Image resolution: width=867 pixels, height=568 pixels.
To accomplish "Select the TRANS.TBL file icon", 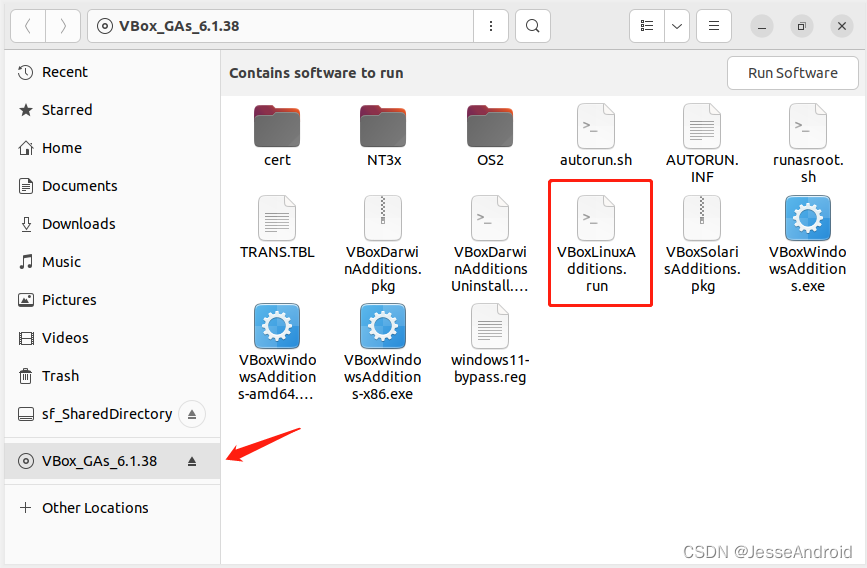I will point(277,218).
